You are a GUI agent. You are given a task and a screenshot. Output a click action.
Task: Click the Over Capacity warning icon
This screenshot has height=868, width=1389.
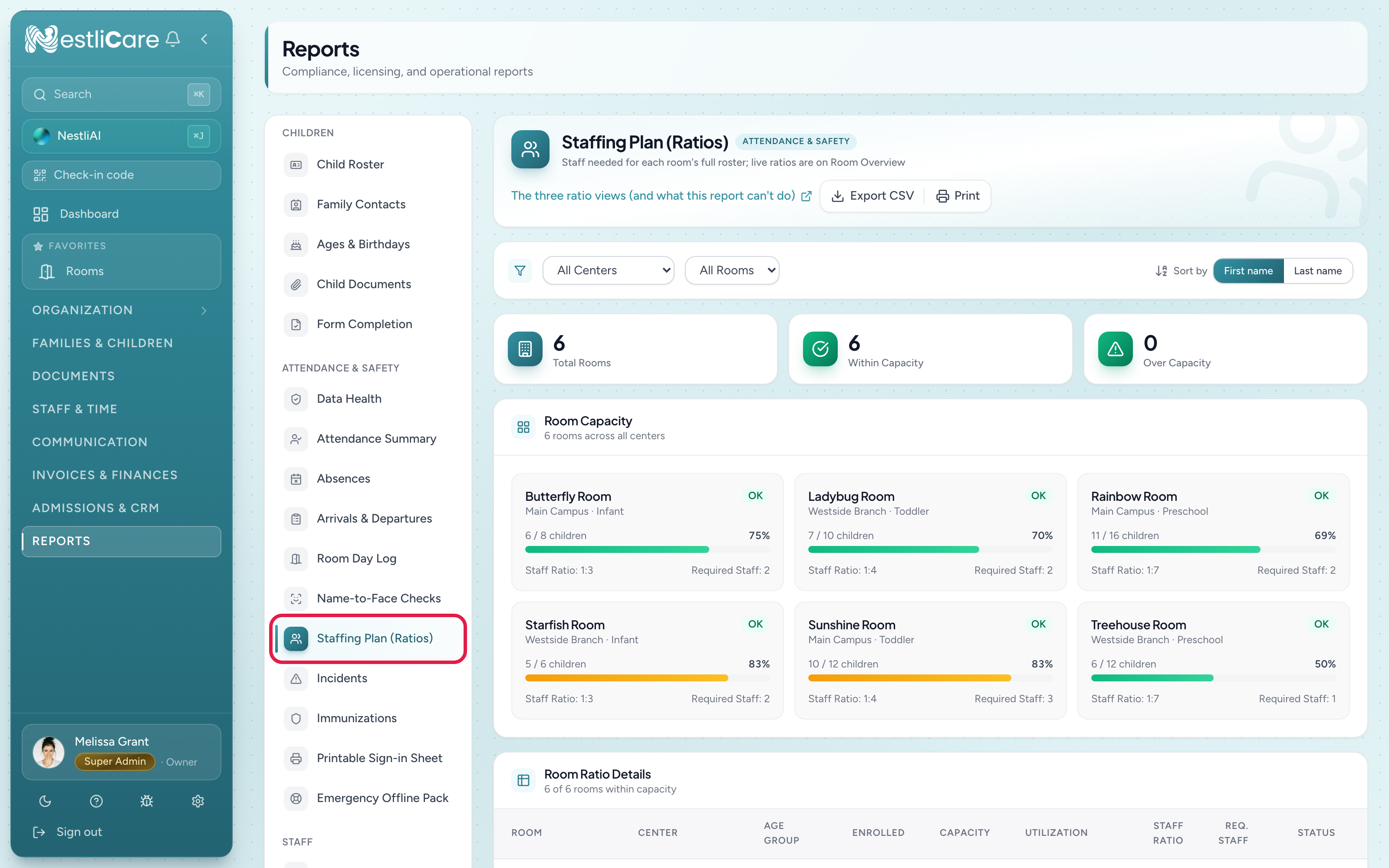click(1115, 349)
